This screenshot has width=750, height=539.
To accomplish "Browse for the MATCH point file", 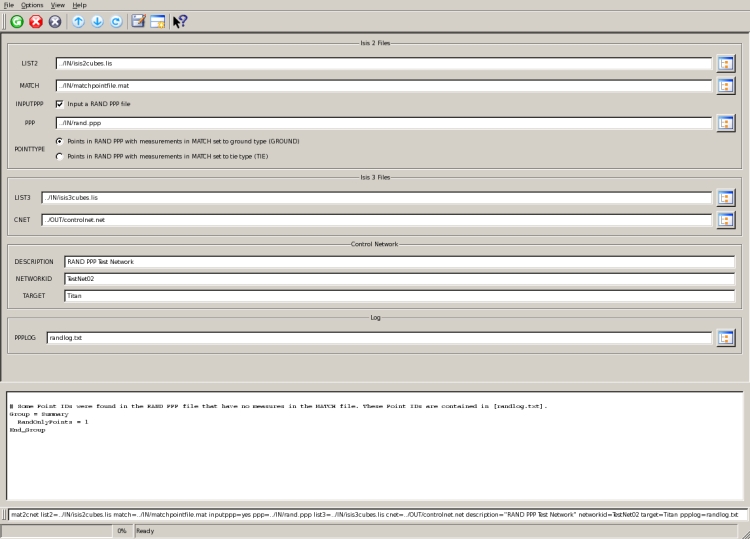I will [x=726, y=86].
